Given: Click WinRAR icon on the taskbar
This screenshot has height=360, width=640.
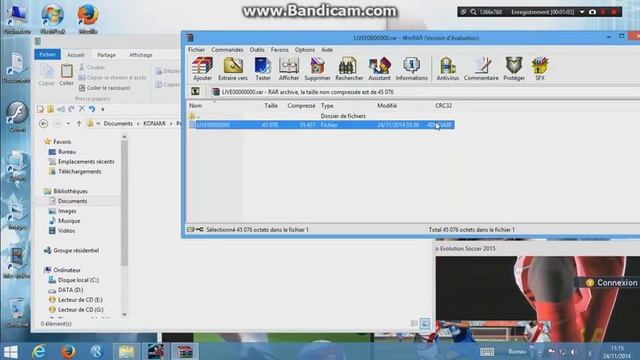Looking at the screenshot, I should tap(184, 351).
